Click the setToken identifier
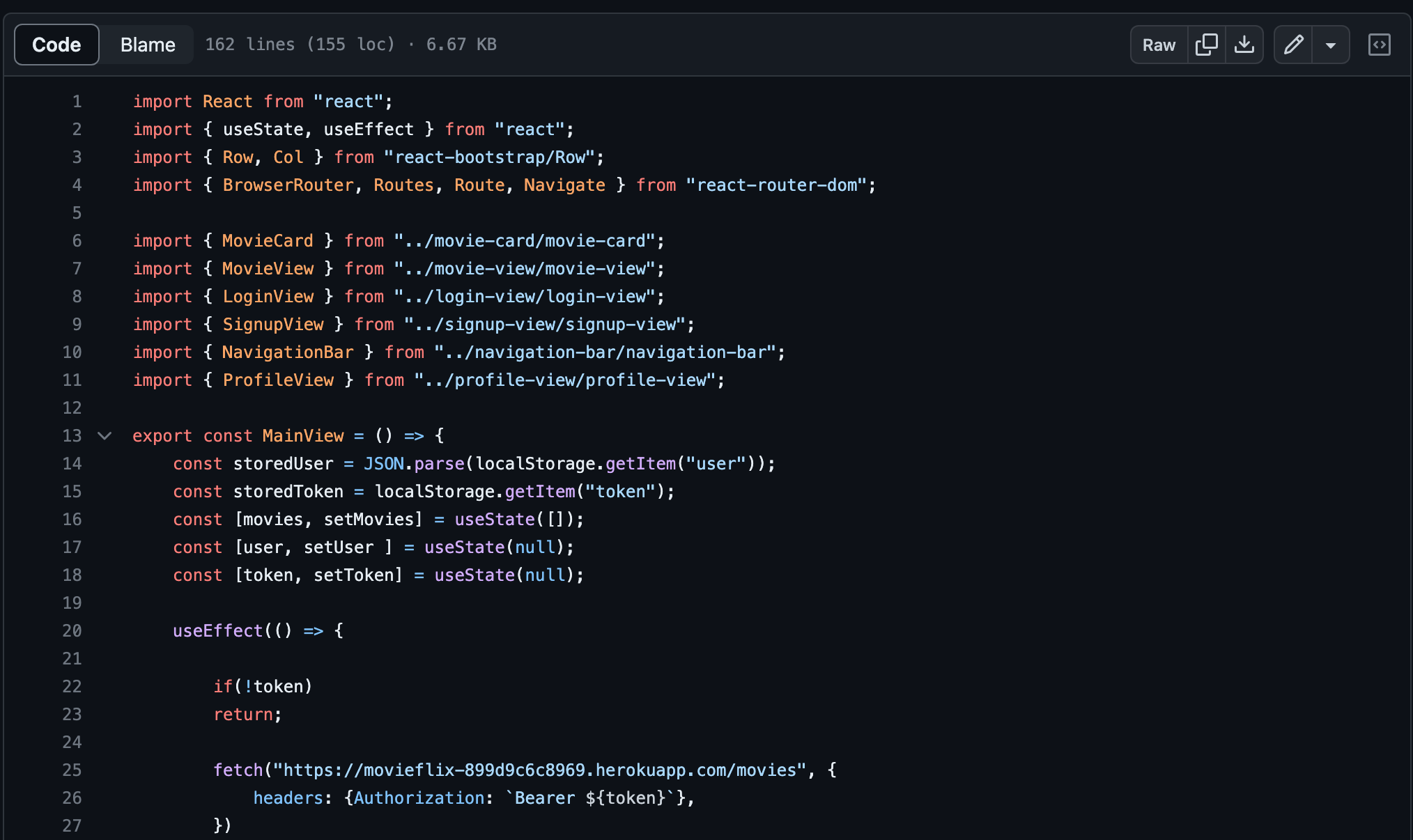This screenshot has width=1413, height=840. click(354, 575)
